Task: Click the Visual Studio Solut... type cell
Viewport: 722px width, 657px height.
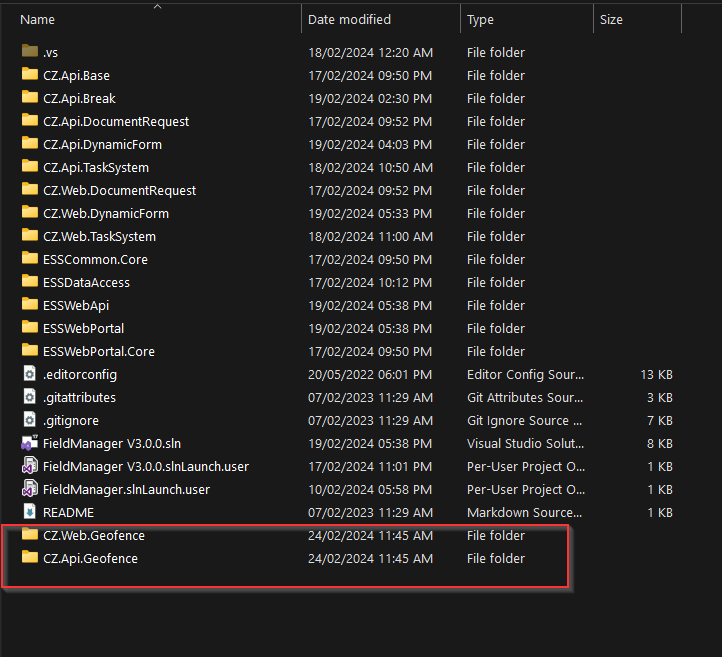Action: (525, 444)
